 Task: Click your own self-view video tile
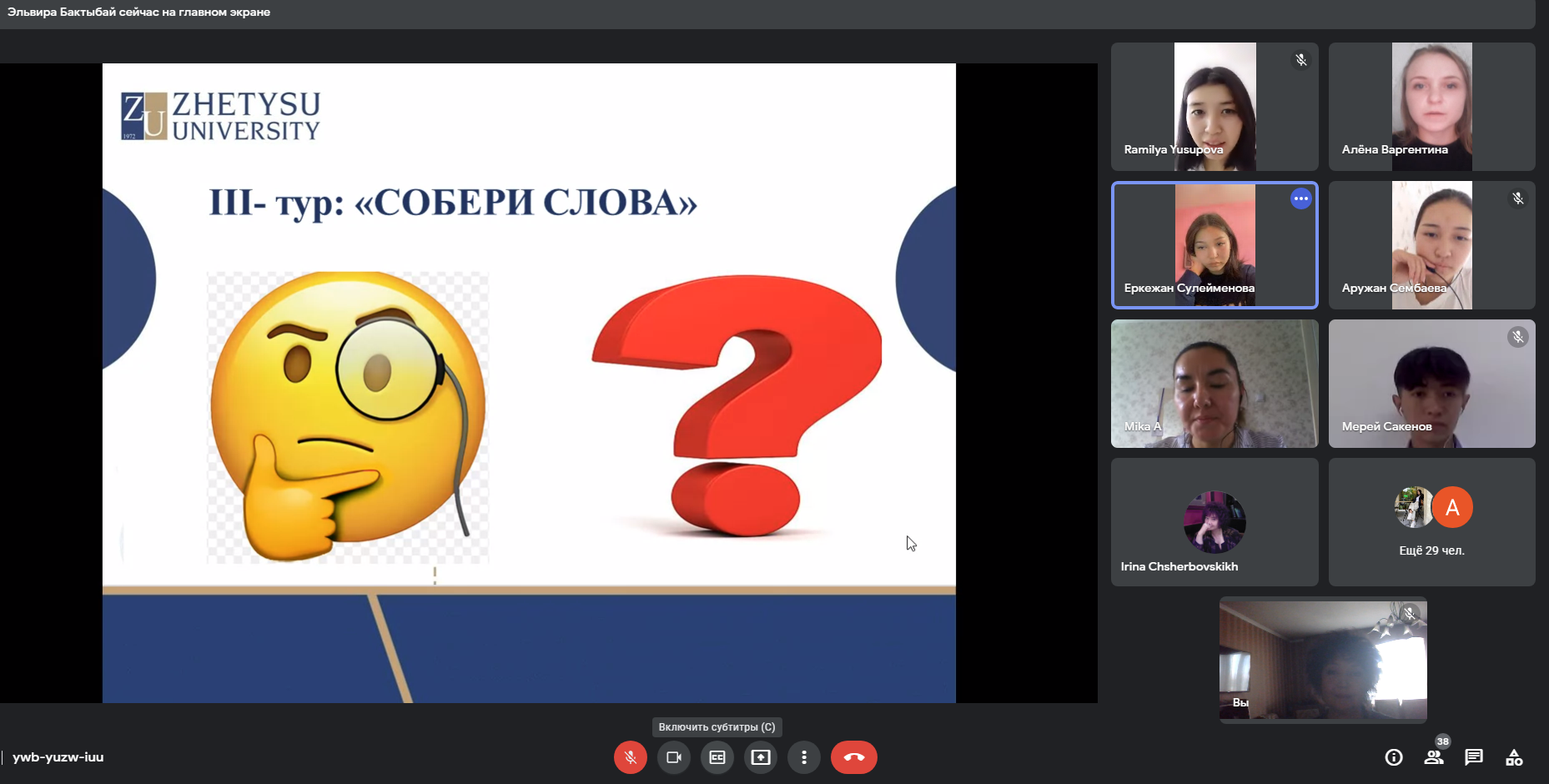(x=1323, y=659)
